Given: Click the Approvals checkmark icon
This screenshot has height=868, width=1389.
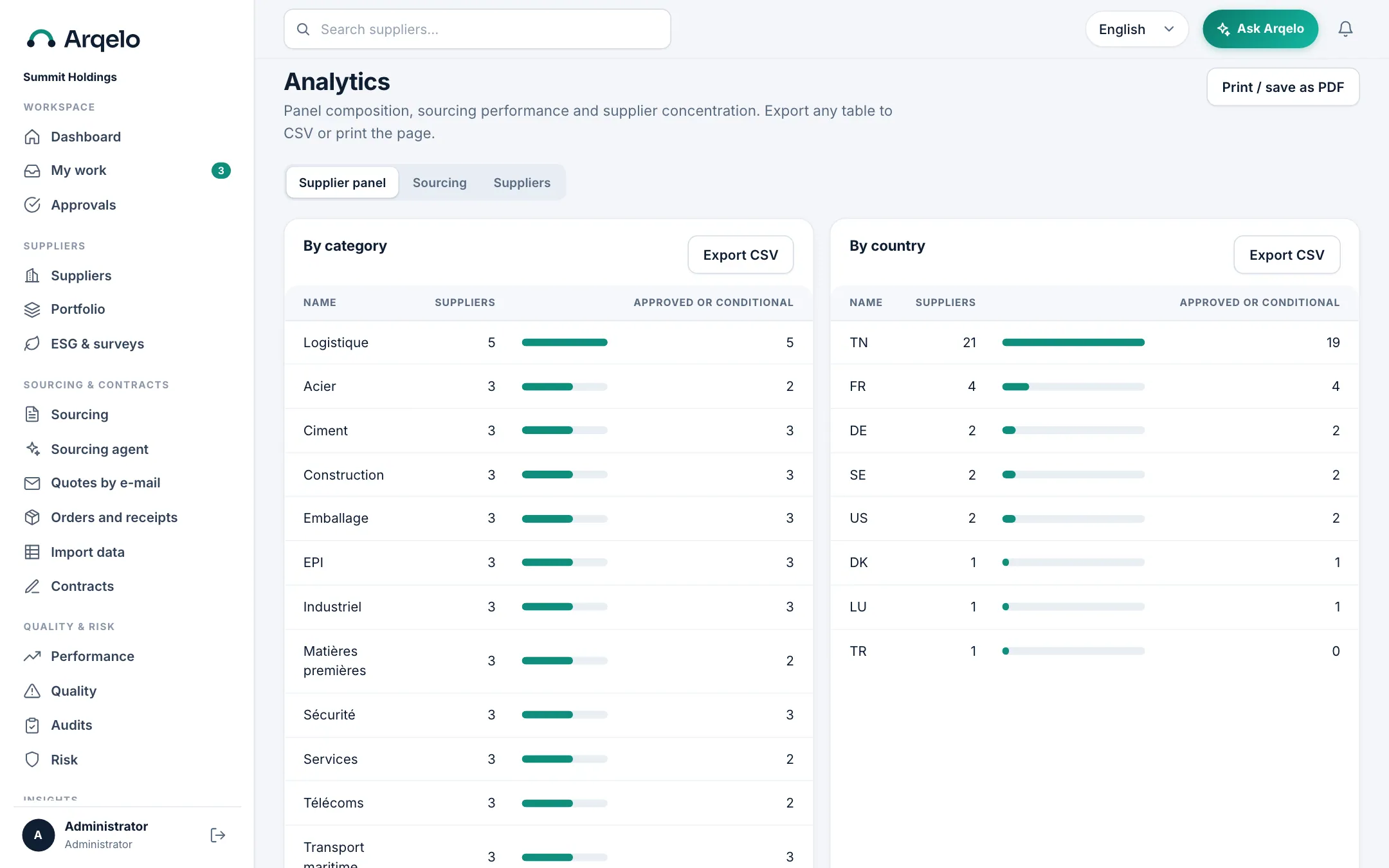Looking at the screenshot, I should (32, 205).
